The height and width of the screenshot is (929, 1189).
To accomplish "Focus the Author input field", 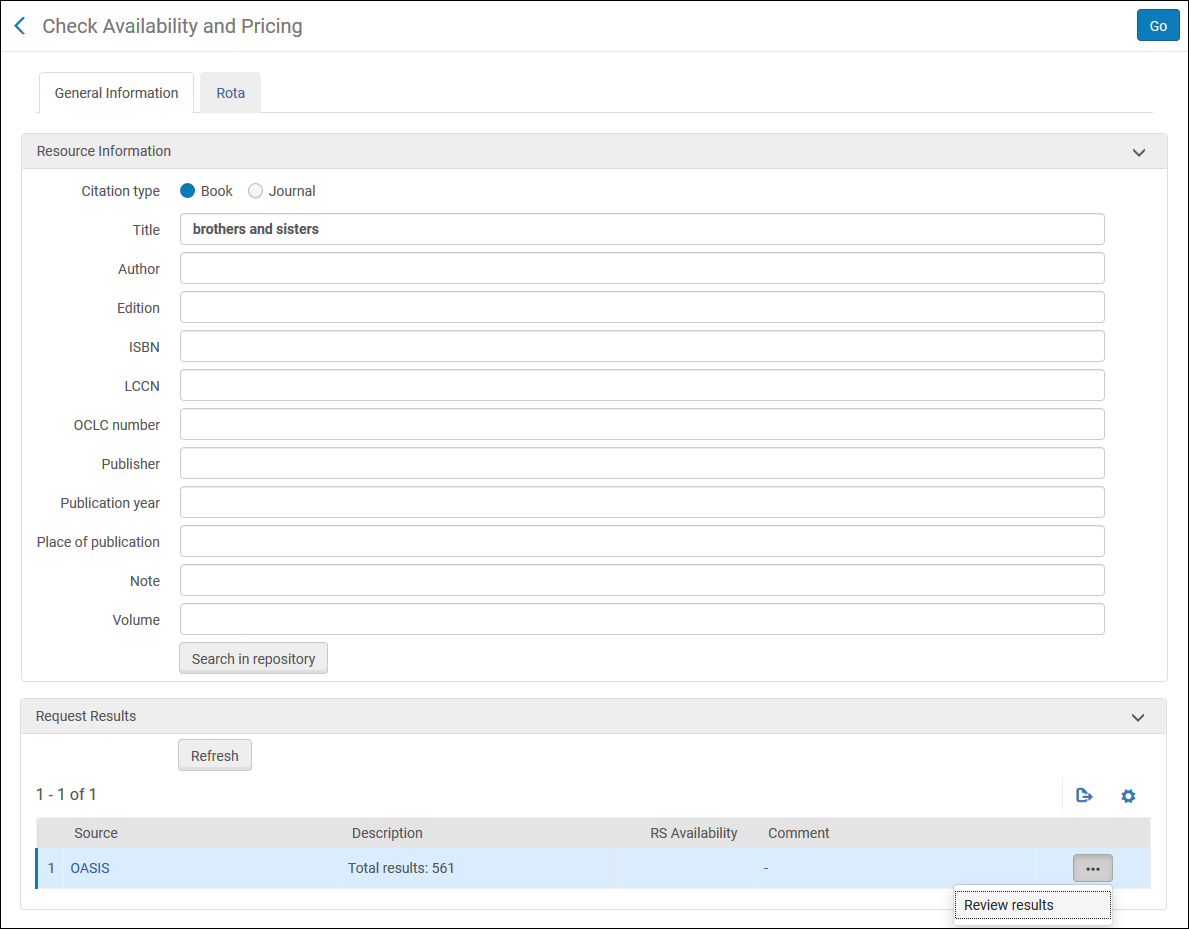I will click(642, 268).
